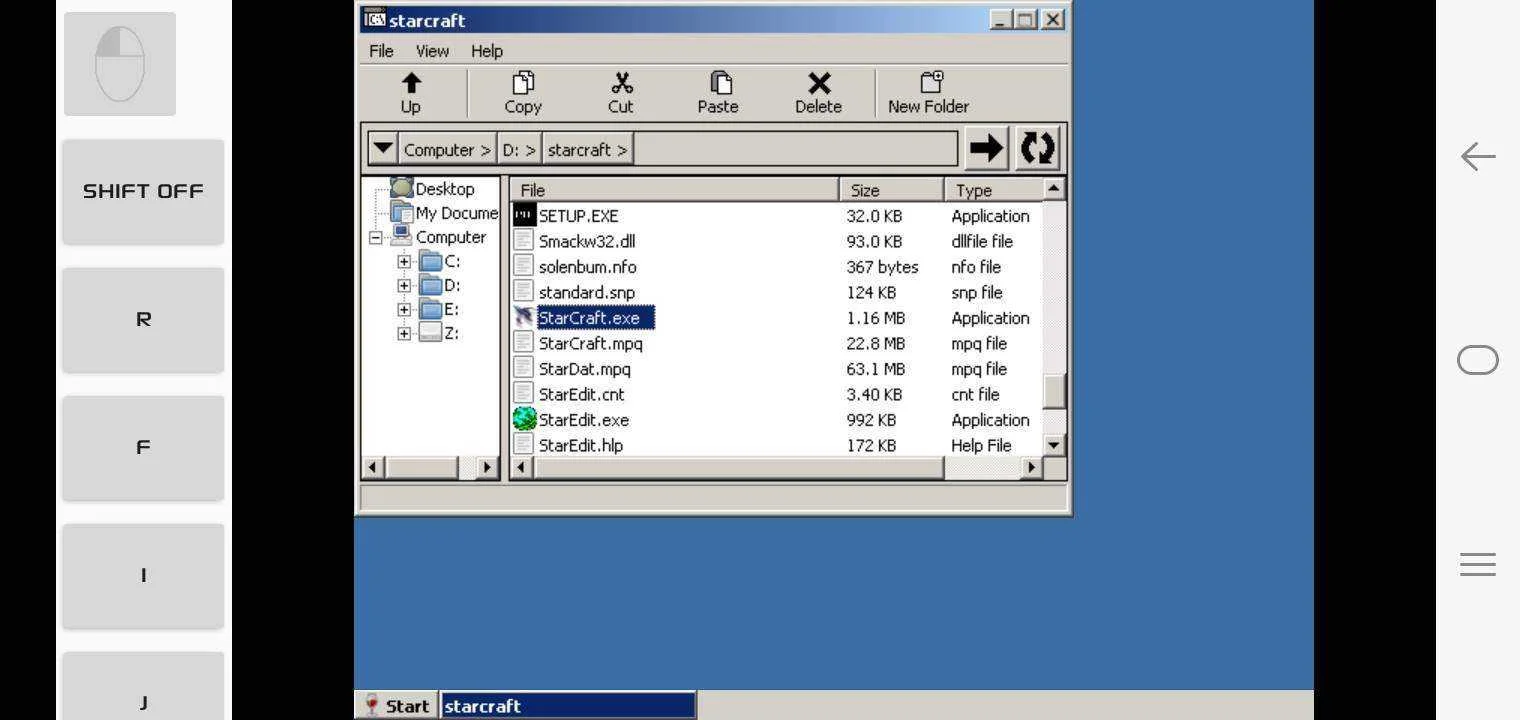Click the Help File type cell
Screen dimensions: 1520x720
[x=981, y=445]
